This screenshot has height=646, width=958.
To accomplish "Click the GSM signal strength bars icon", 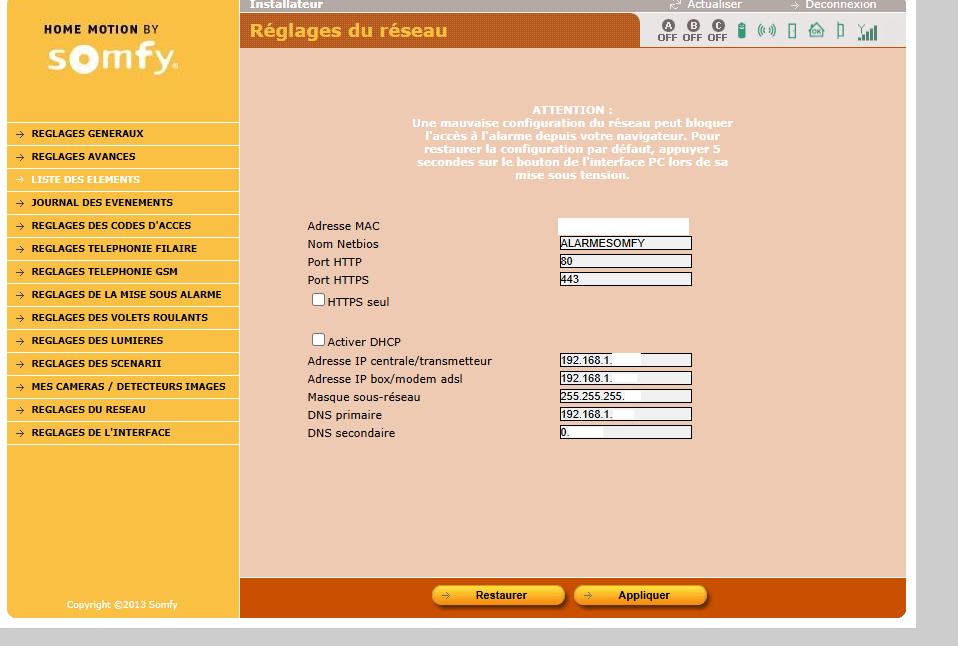I will click(867, 32).
